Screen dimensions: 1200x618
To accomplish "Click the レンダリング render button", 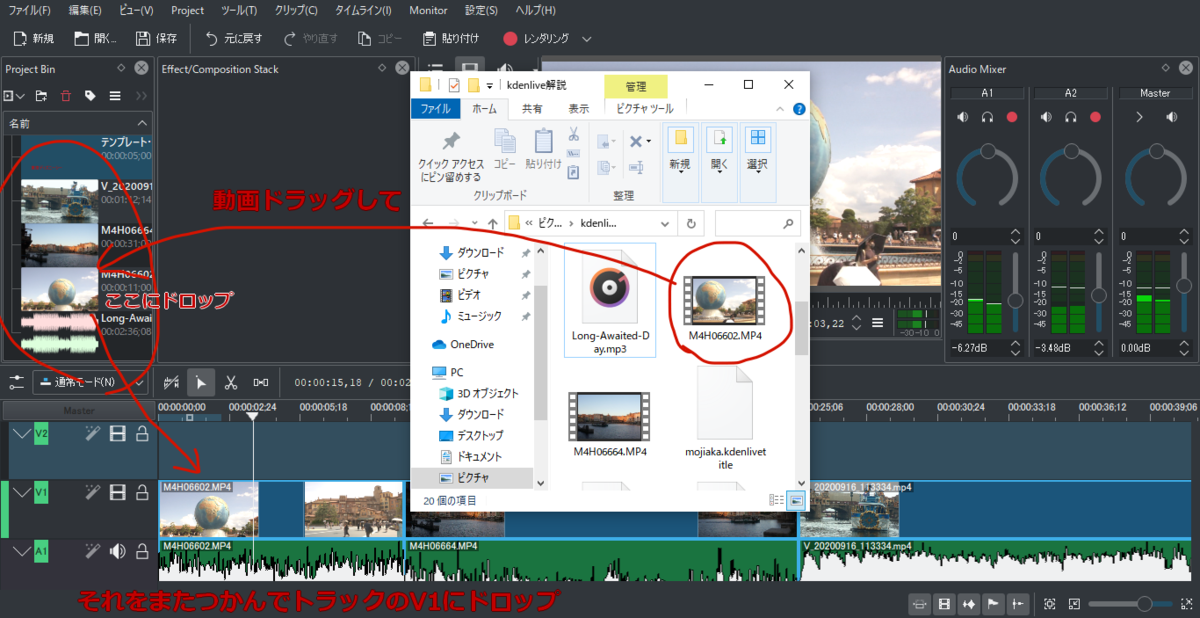I will pos(536,39).
